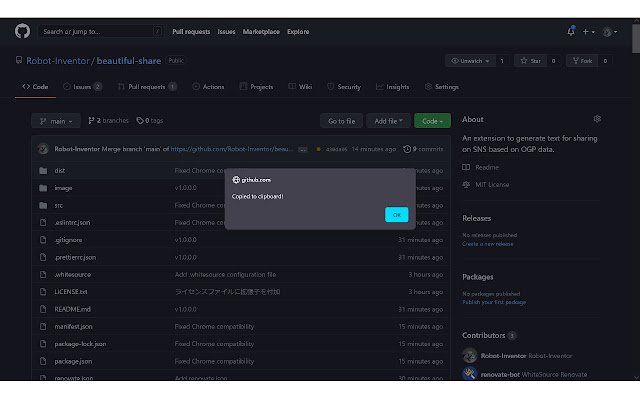This screenshot has width=640, height=400.
Task: Switch to the repository Issues tab
Action: pos(82,87)
